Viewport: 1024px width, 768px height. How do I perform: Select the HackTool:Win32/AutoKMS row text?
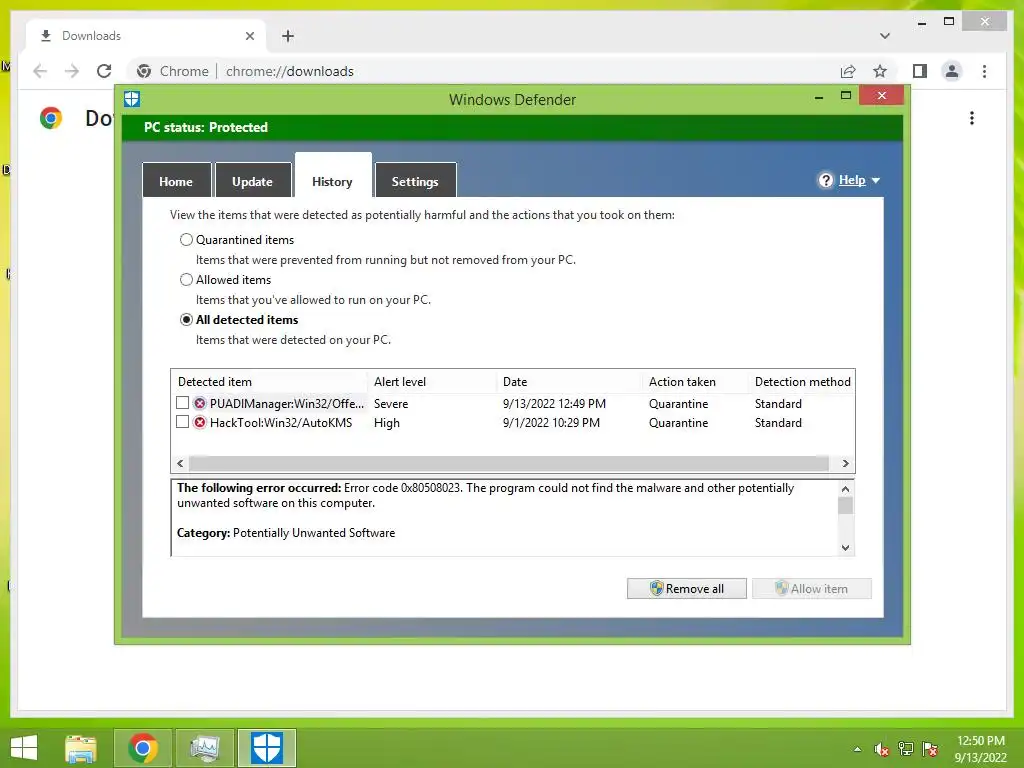[x=281, y=423]
